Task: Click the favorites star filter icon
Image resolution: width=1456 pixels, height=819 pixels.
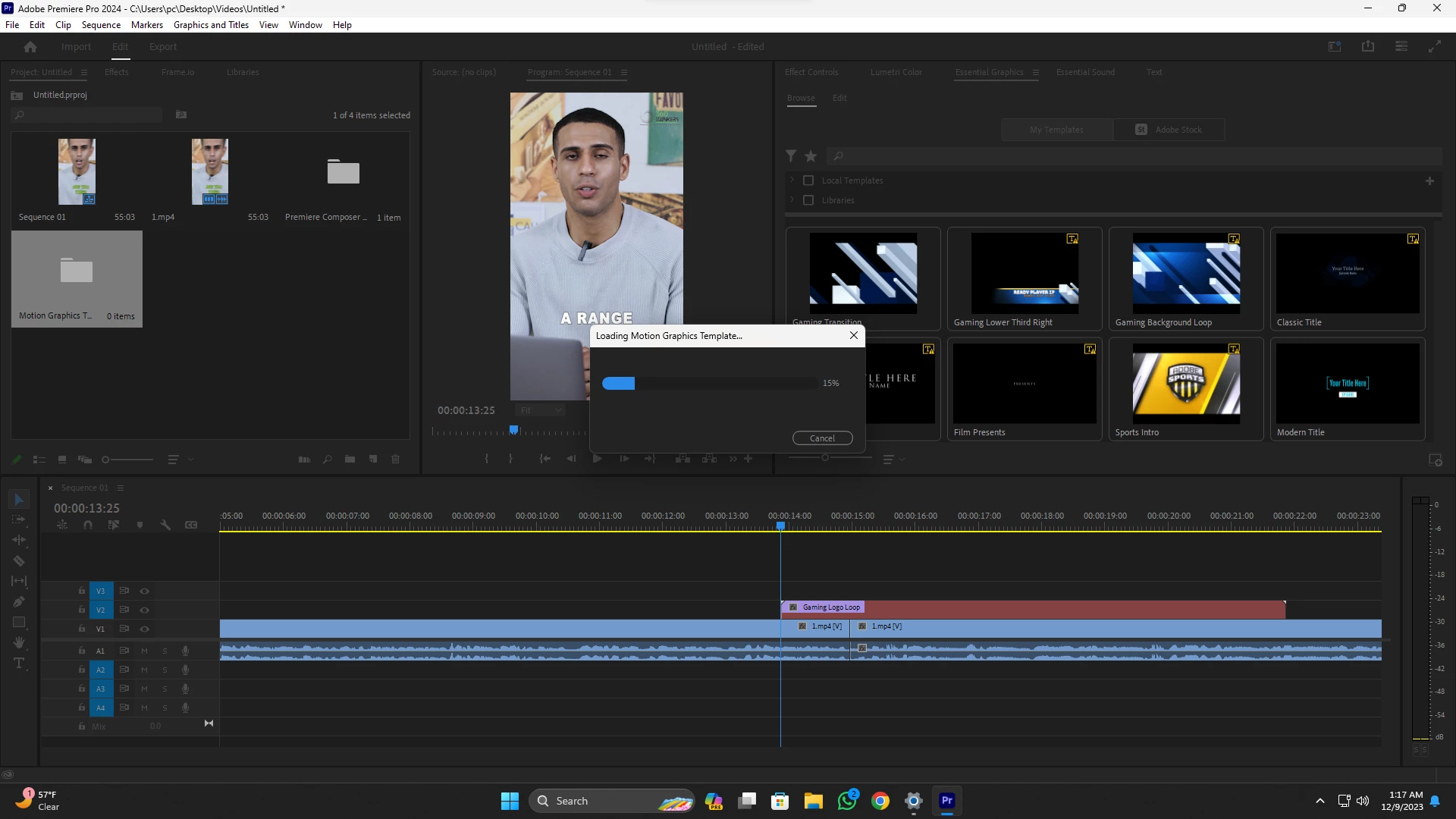Action: pos(811,156)
